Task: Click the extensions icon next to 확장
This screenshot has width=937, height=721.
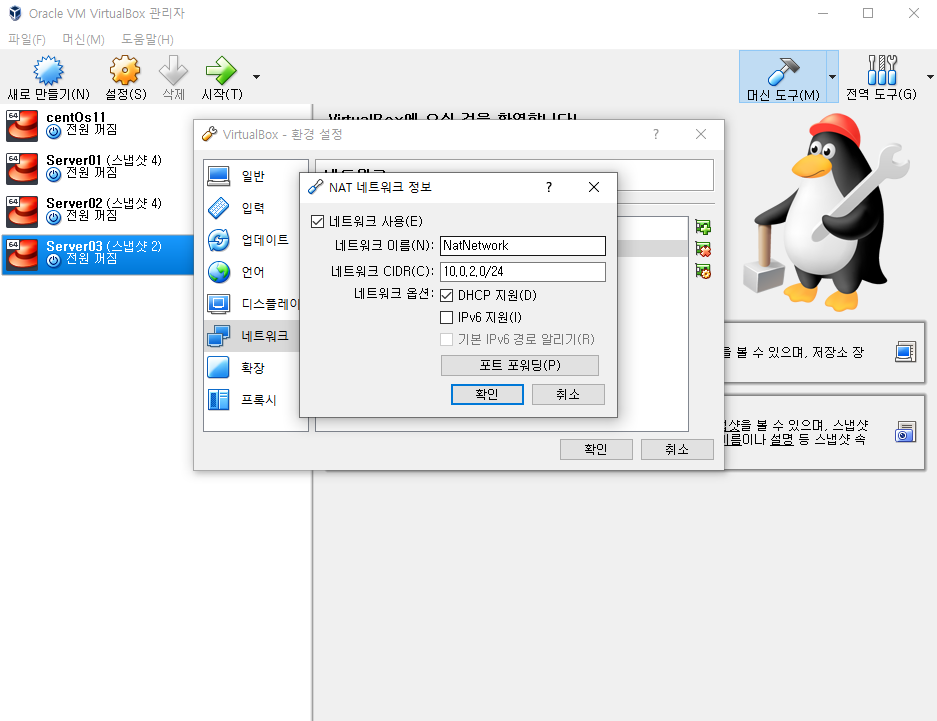Action: coord(219,368)
